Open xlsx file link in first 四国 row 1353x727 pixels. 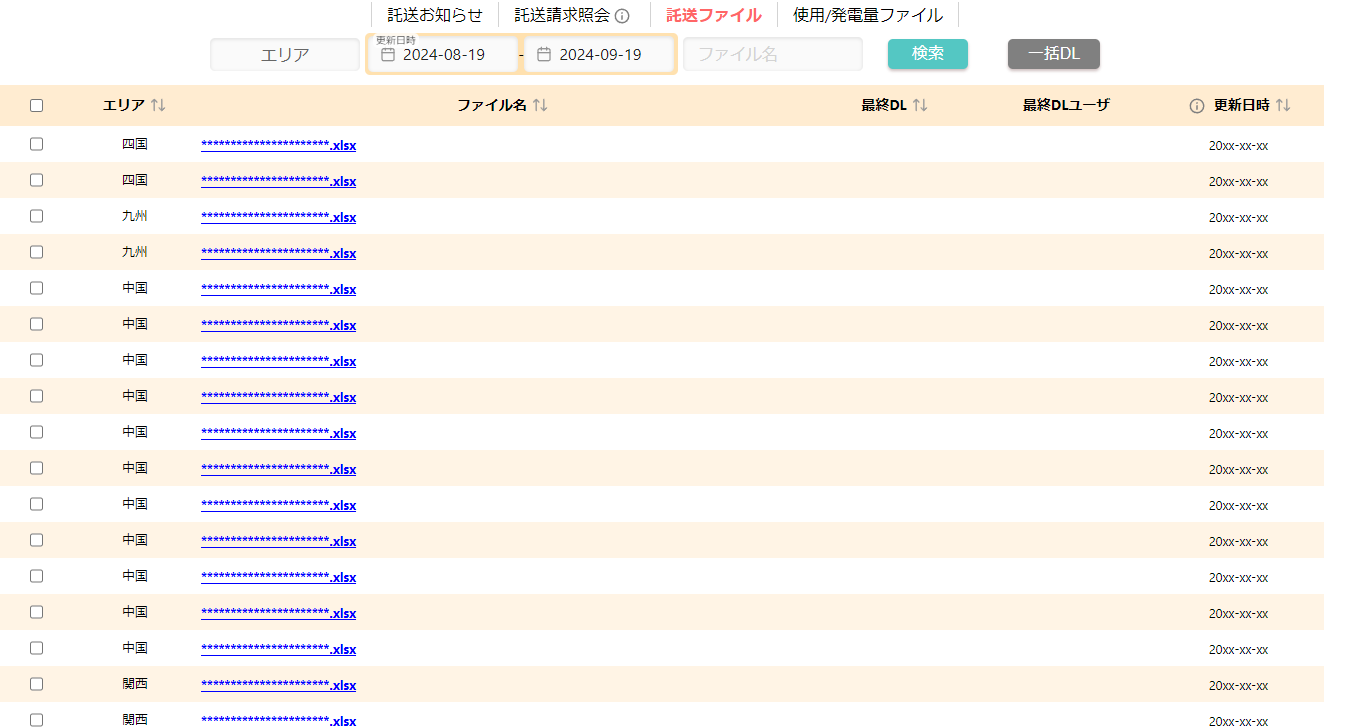(278, 145)
